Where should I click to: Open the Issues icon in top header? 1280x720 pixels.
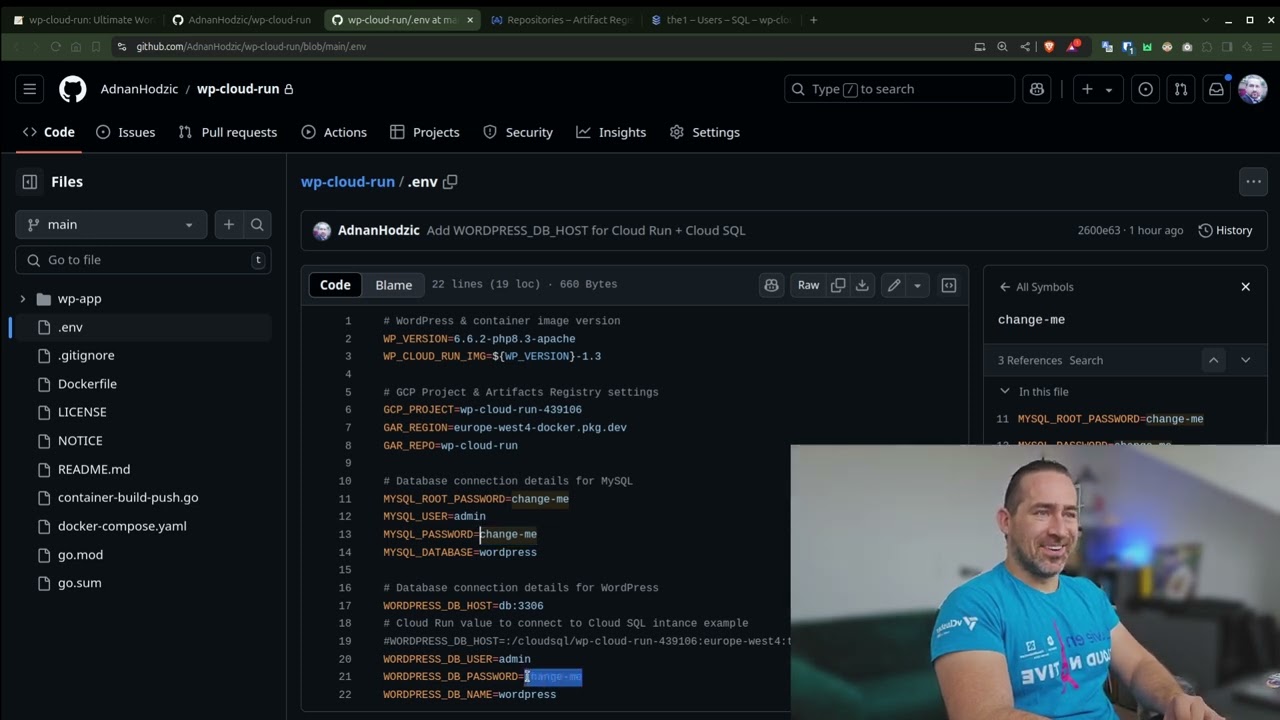tap(1146, 89)
